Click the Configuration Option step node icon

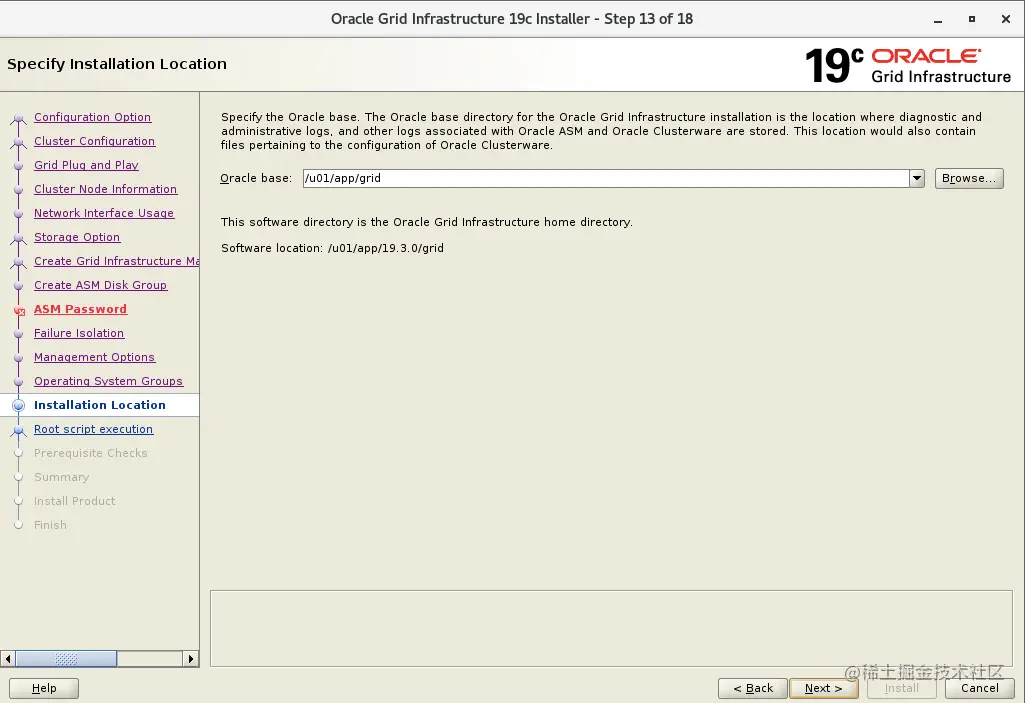pos(18,119)
